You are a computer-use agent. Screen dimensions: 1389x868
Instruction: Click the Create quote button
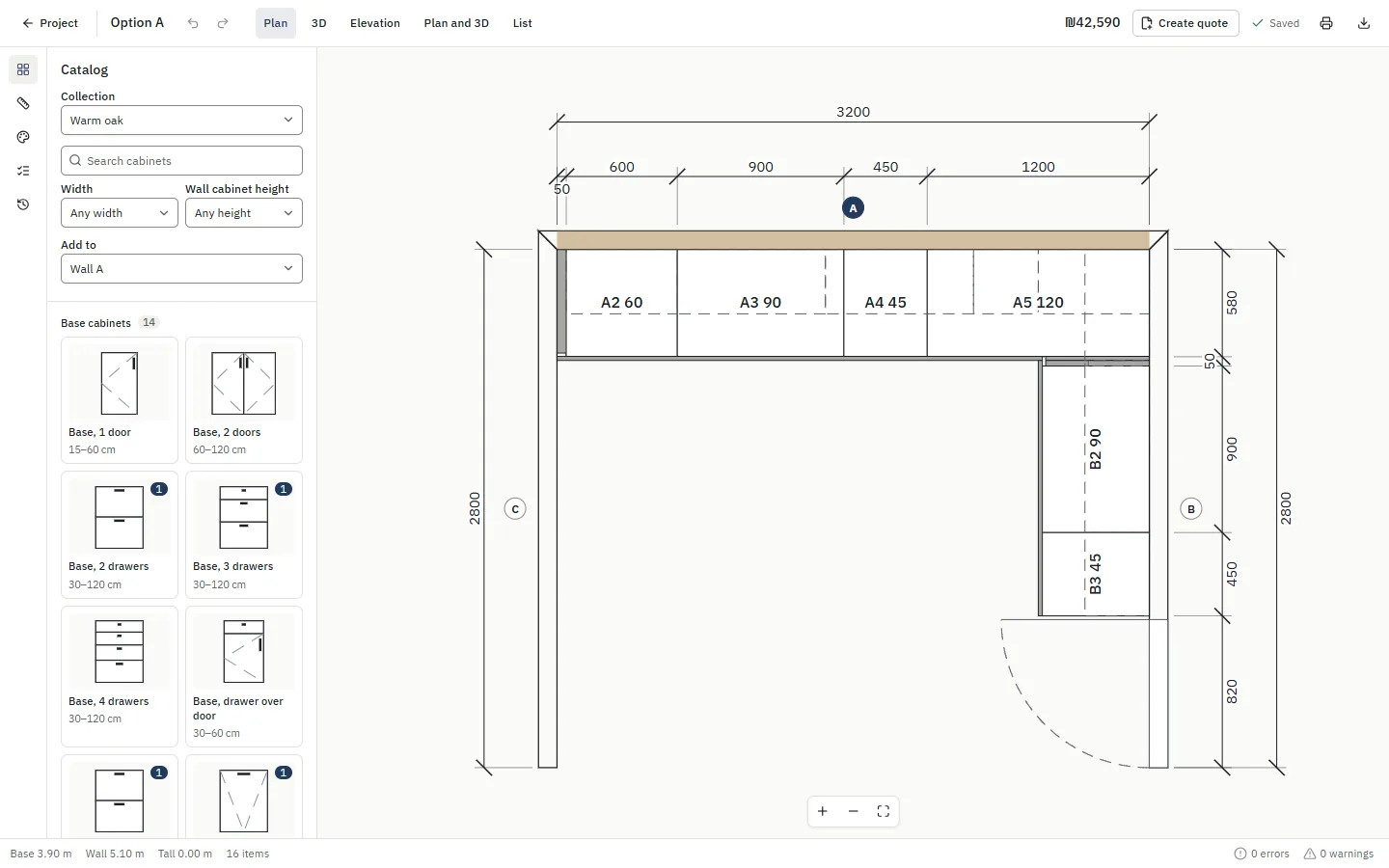[x=1185, y=23]
